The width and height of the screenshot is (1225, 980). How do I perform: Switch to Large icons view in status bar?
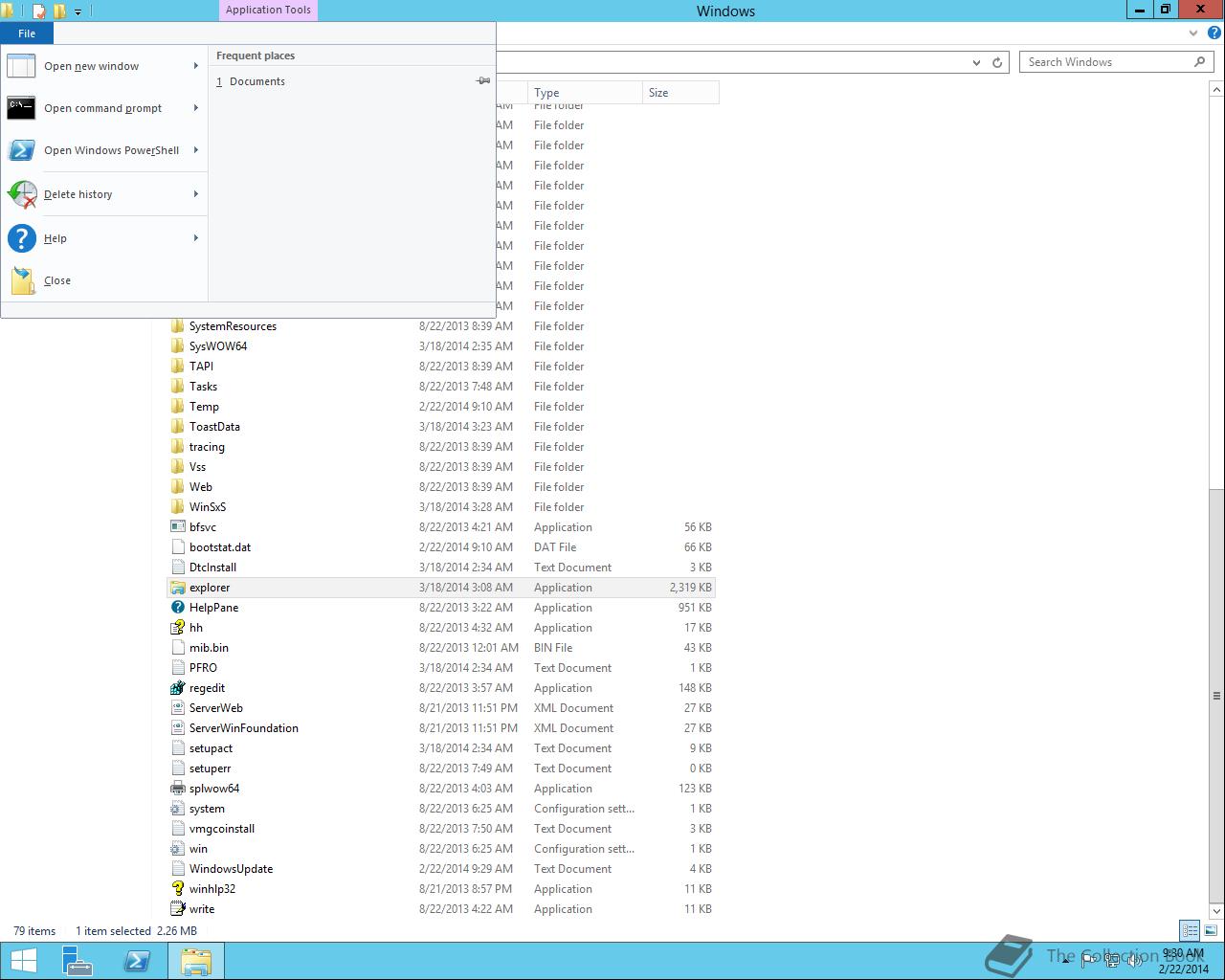[1211, 930]
